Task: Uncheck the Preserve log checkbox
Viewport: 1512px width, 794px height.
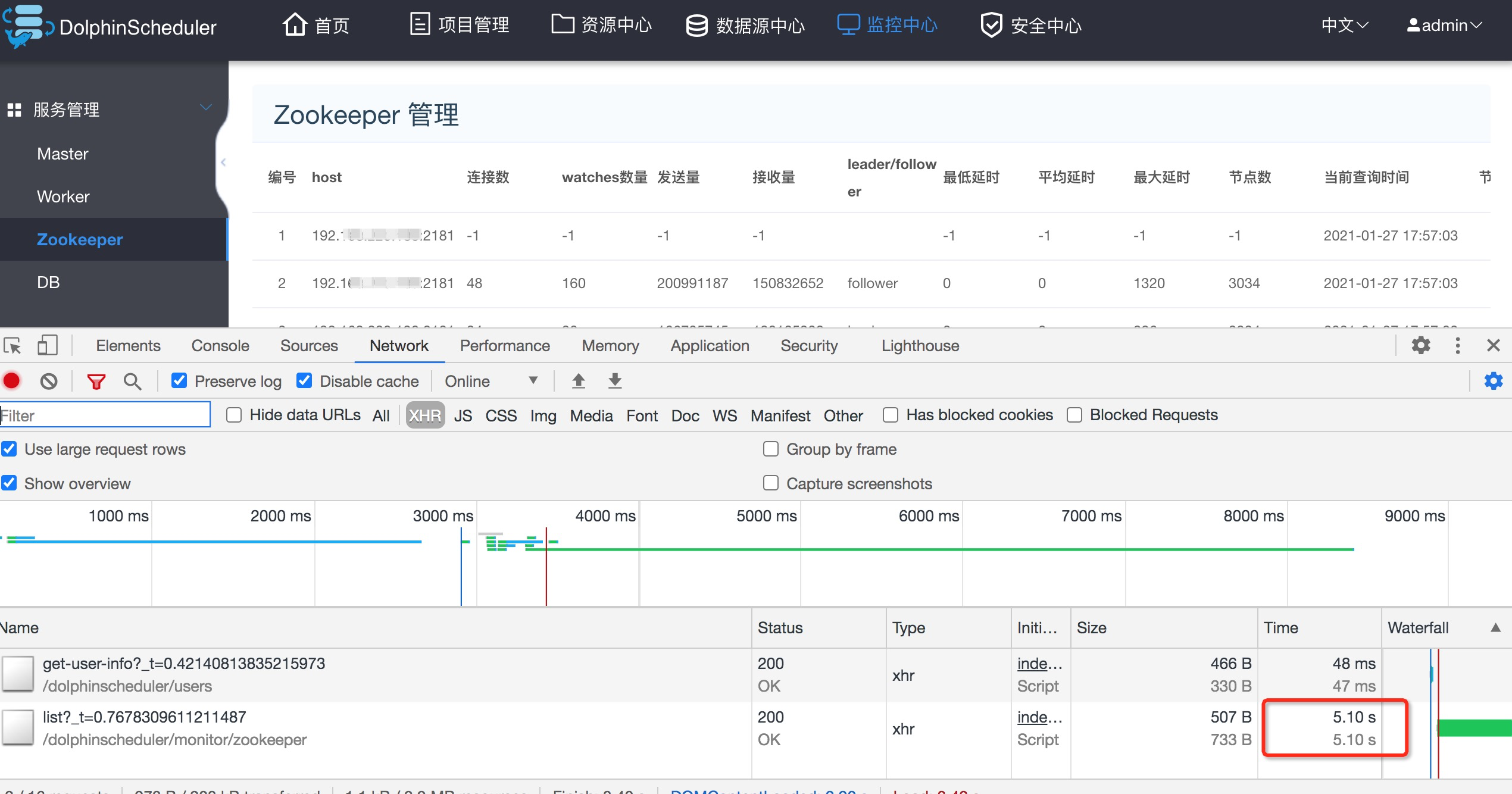Action: click(179, 380)
